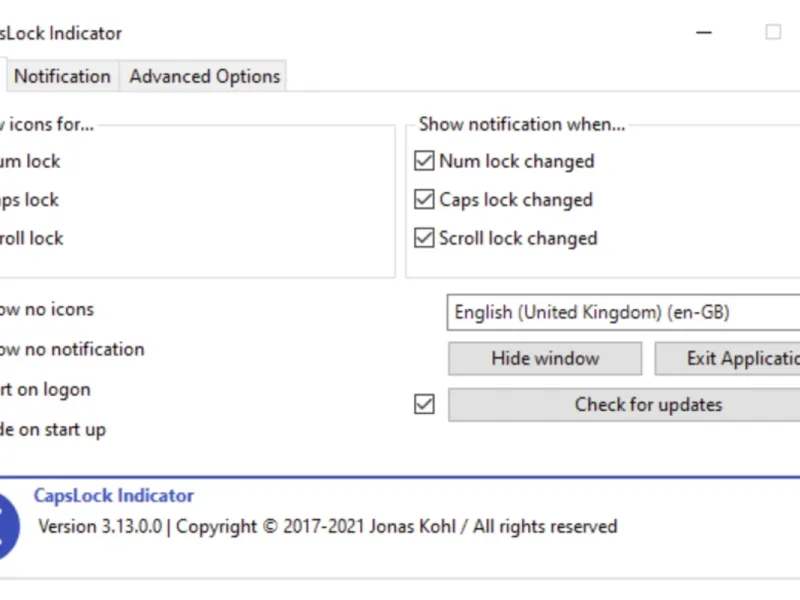Click the 'on start up' option label

pyautogui.click(x=53, y=430)
